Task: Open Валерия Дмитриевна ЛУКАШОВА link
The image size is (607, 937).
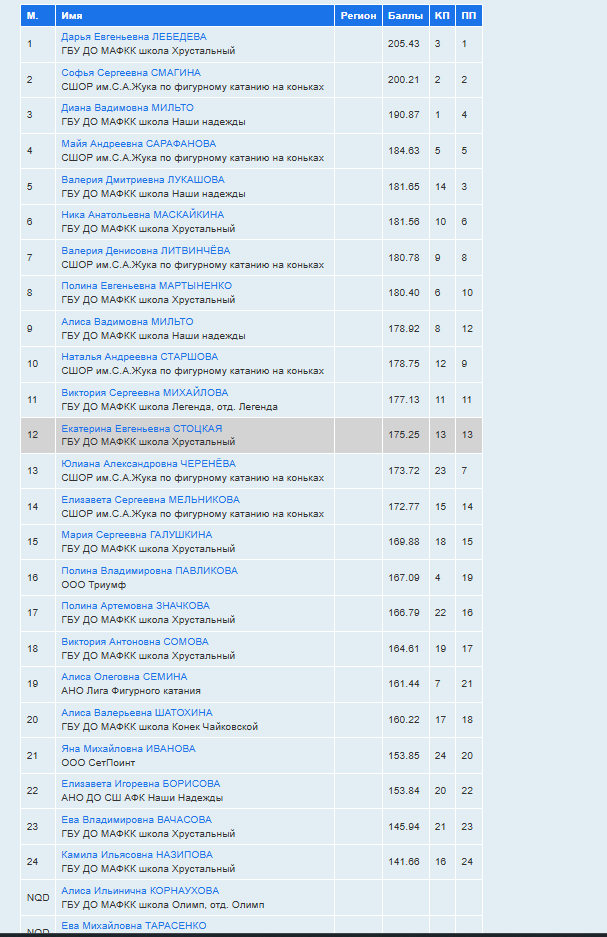Action: 143,180
